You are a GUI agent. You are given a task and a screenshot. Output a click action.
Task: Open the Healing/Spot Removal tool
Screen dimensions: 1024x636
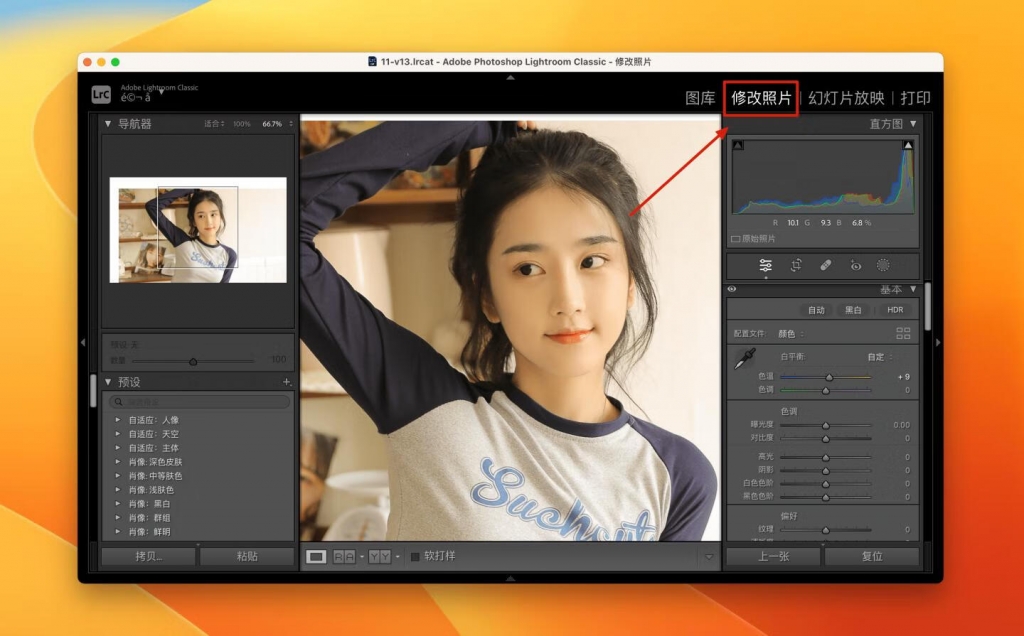click(x=824, y=265)
